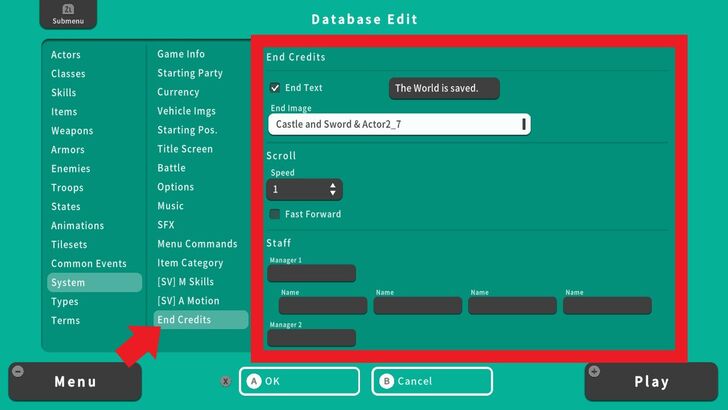Viewport: 728px width, 410px height.
Task: Enable the Fast Forward checkbox
Action: 275,214
